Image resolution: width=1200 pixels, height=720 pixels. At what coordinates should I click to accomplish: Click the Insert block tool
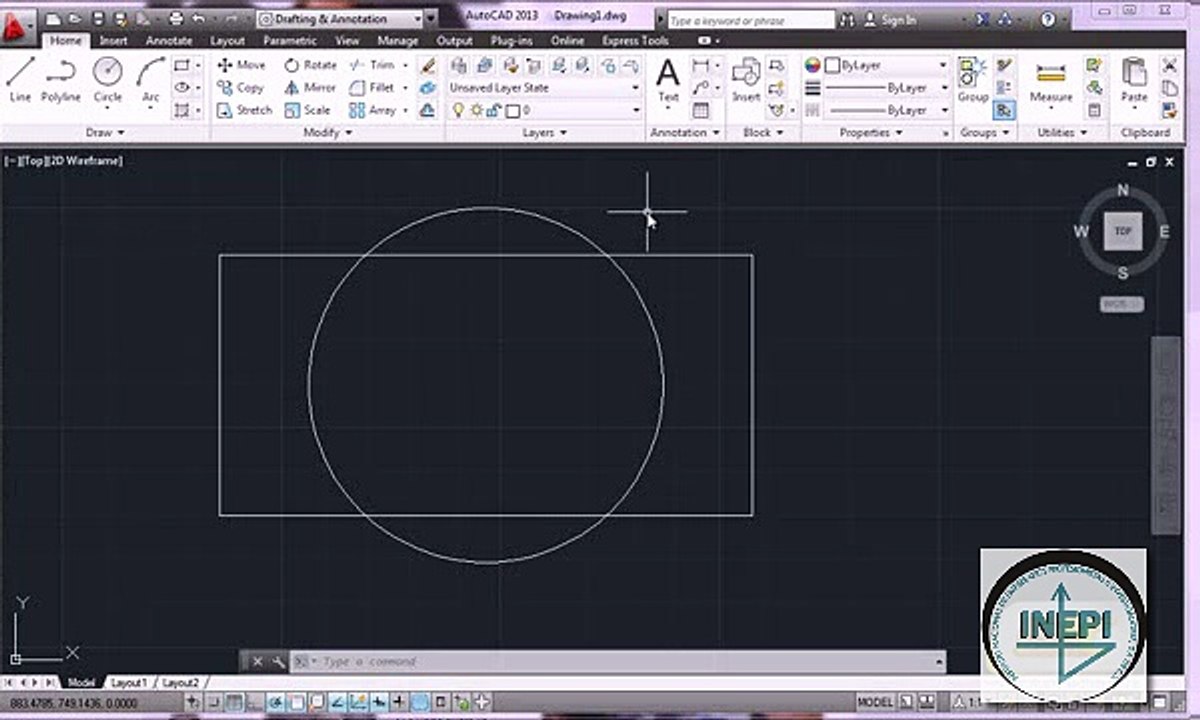(746, 80)
